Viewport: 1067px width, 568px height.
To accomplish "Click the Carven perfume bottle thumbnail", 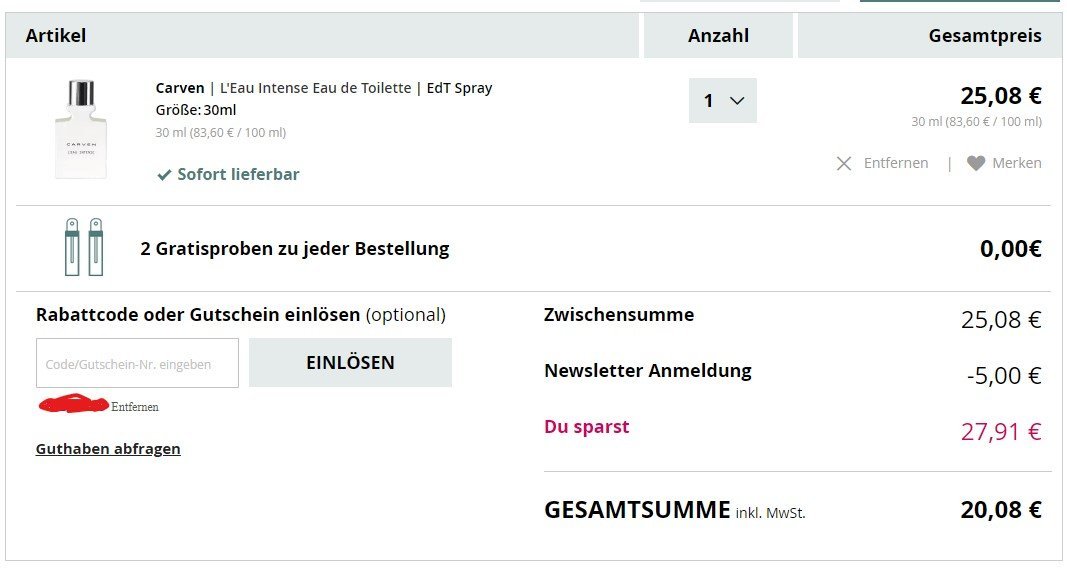I will (81, 130).
